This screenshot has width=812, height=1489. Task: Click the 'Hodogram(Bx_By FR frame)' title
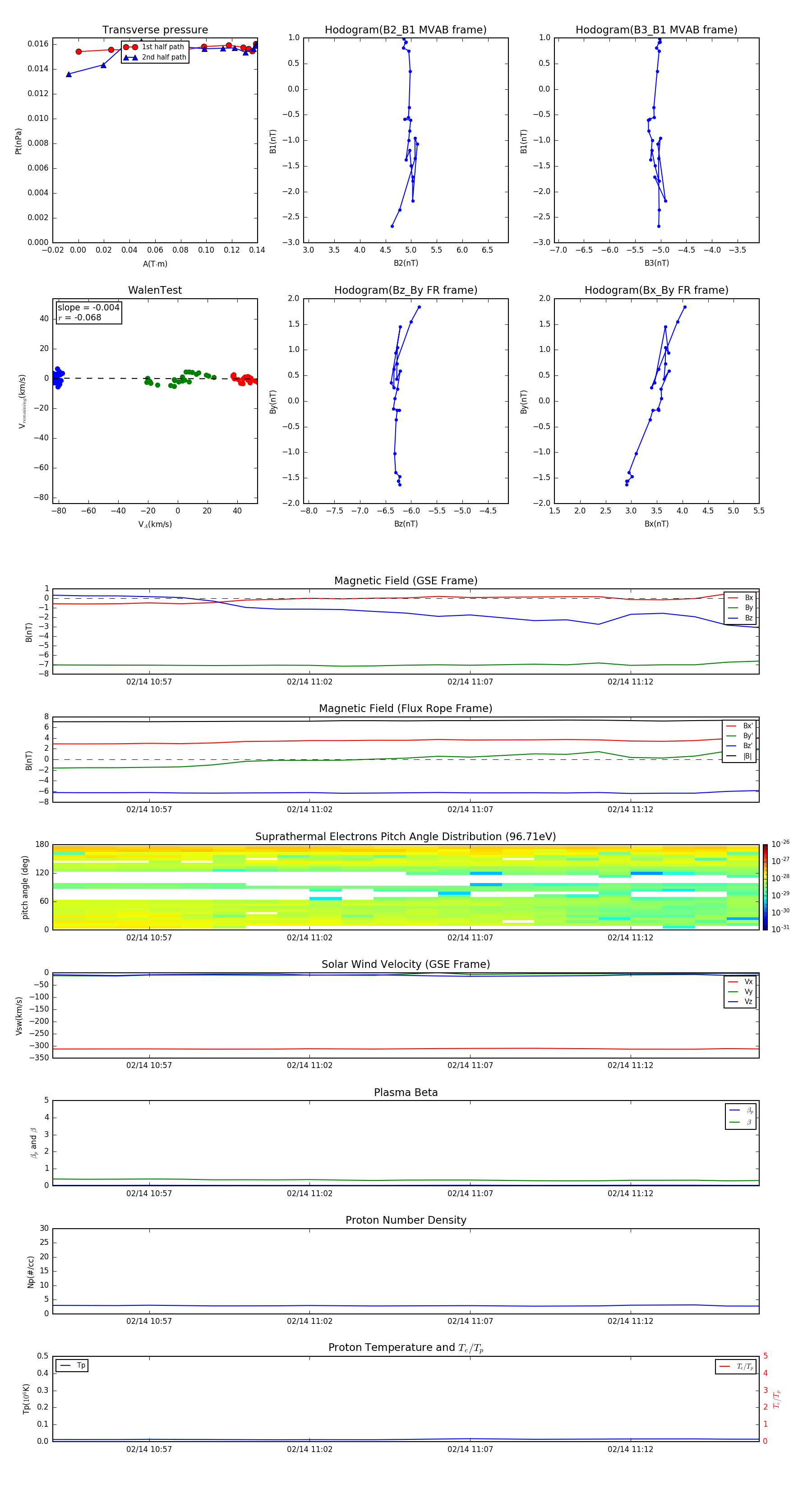tap(656, 290)
